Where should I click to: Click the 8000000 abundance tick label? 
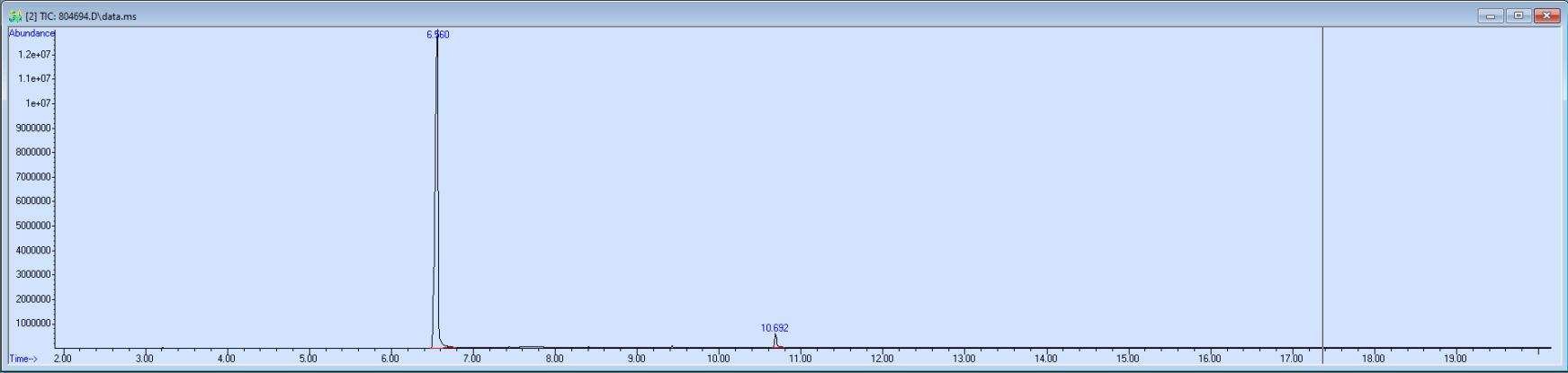click(x=33, y=152)
